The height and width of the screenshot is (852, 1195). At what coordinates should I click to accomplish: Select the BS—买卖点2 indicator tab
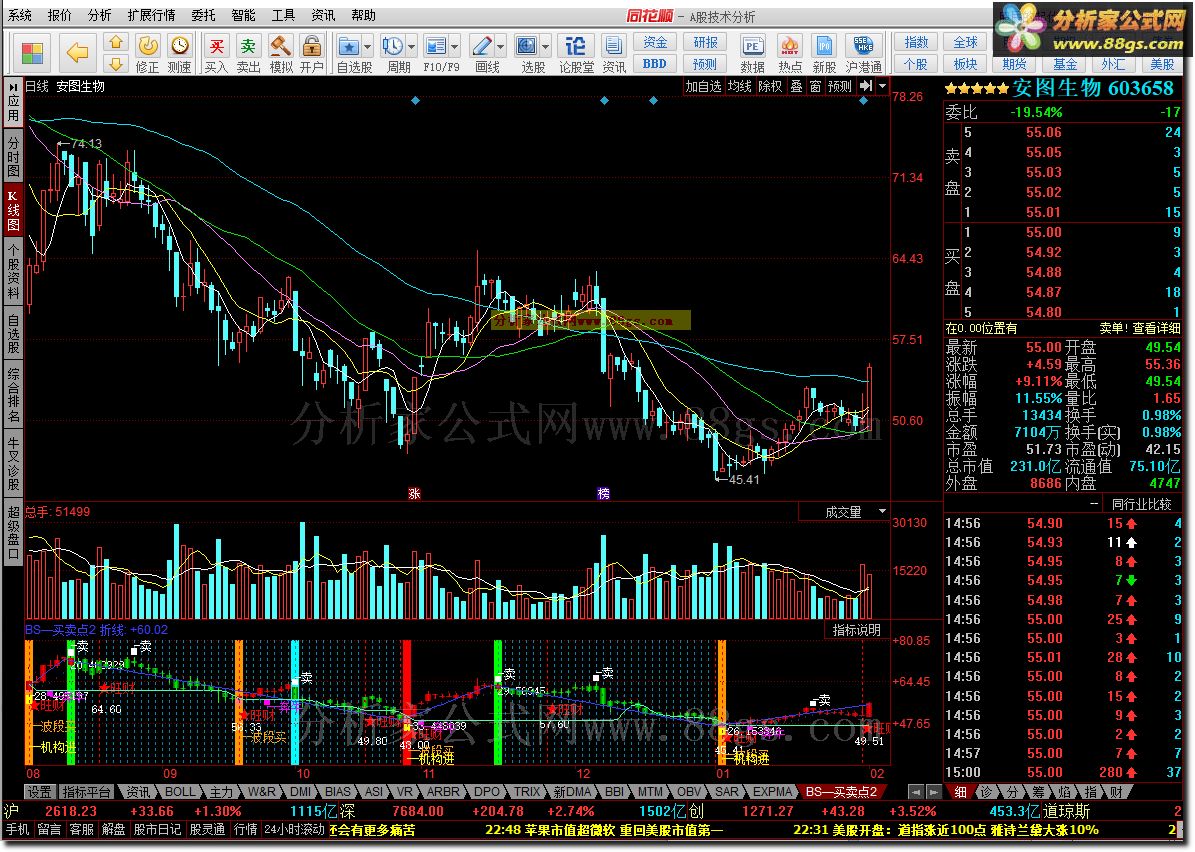(841, 793)
